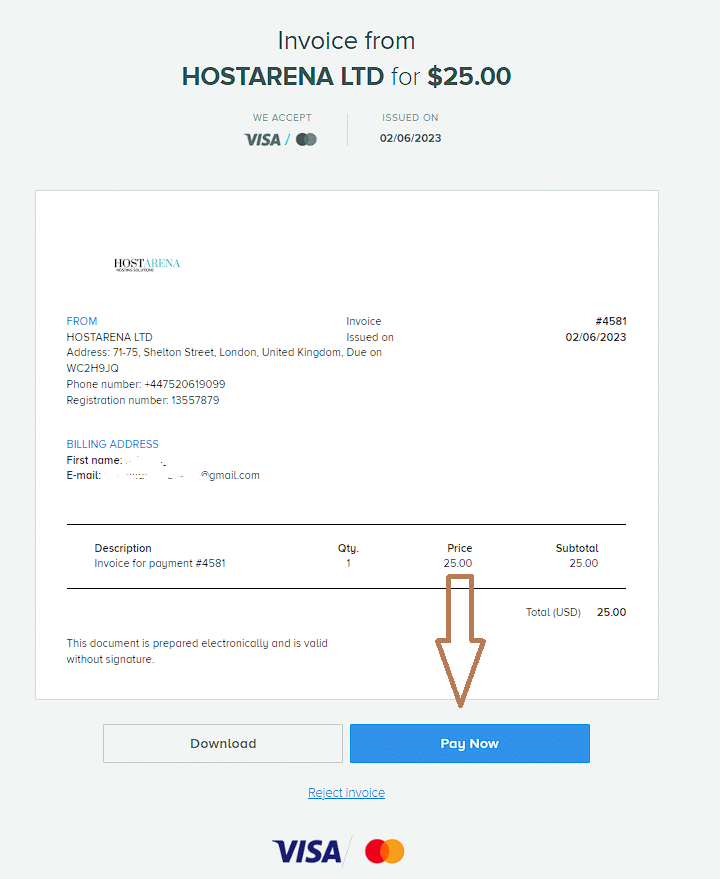Image resolution: width=720 pixels, height=879 pixels.
Task: Click the gray Mastercard icon under We Accept
Action: 306,140
